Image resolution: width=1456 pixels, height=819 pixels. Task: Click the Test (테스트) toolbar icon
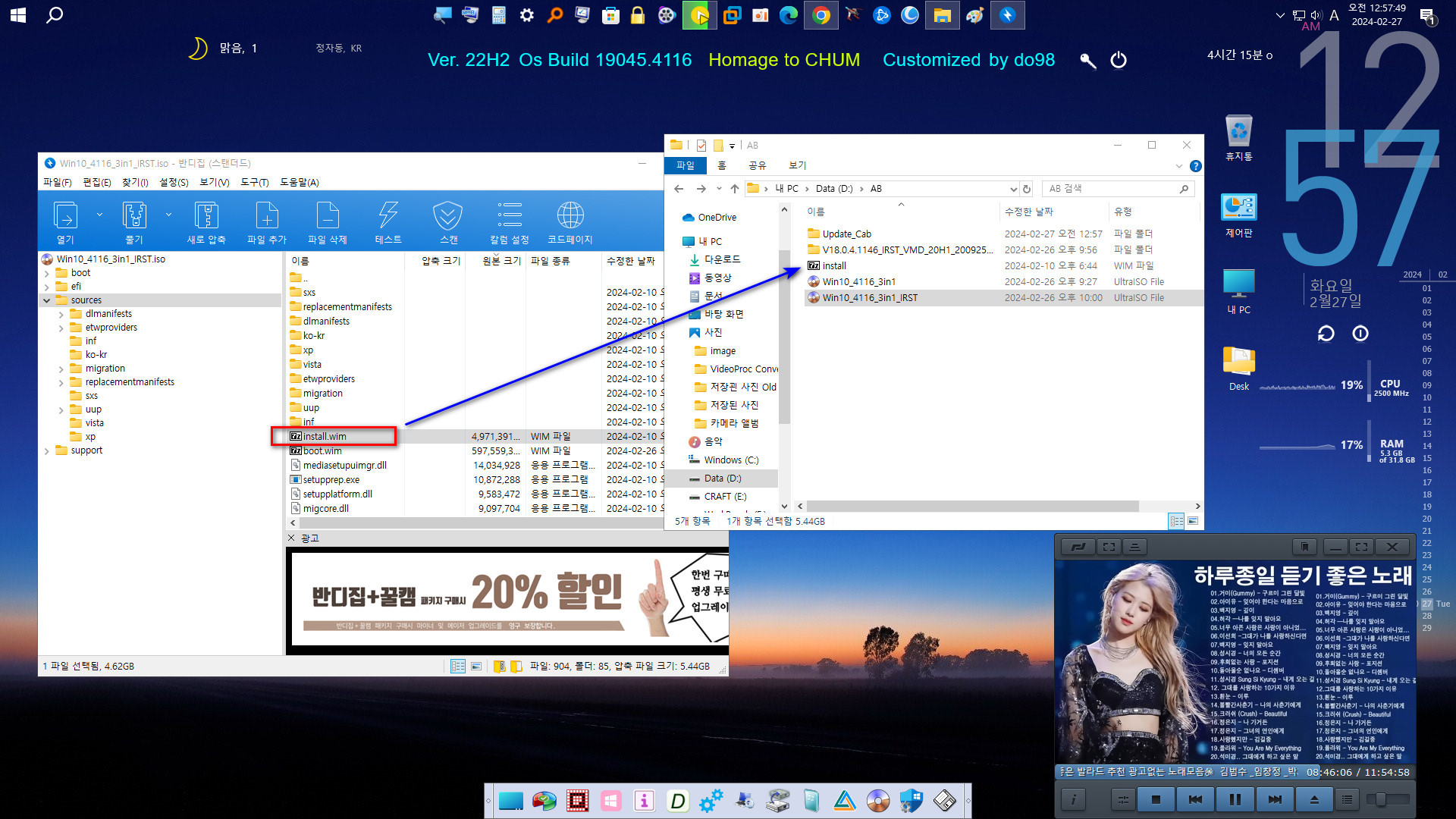coord(388,221)
